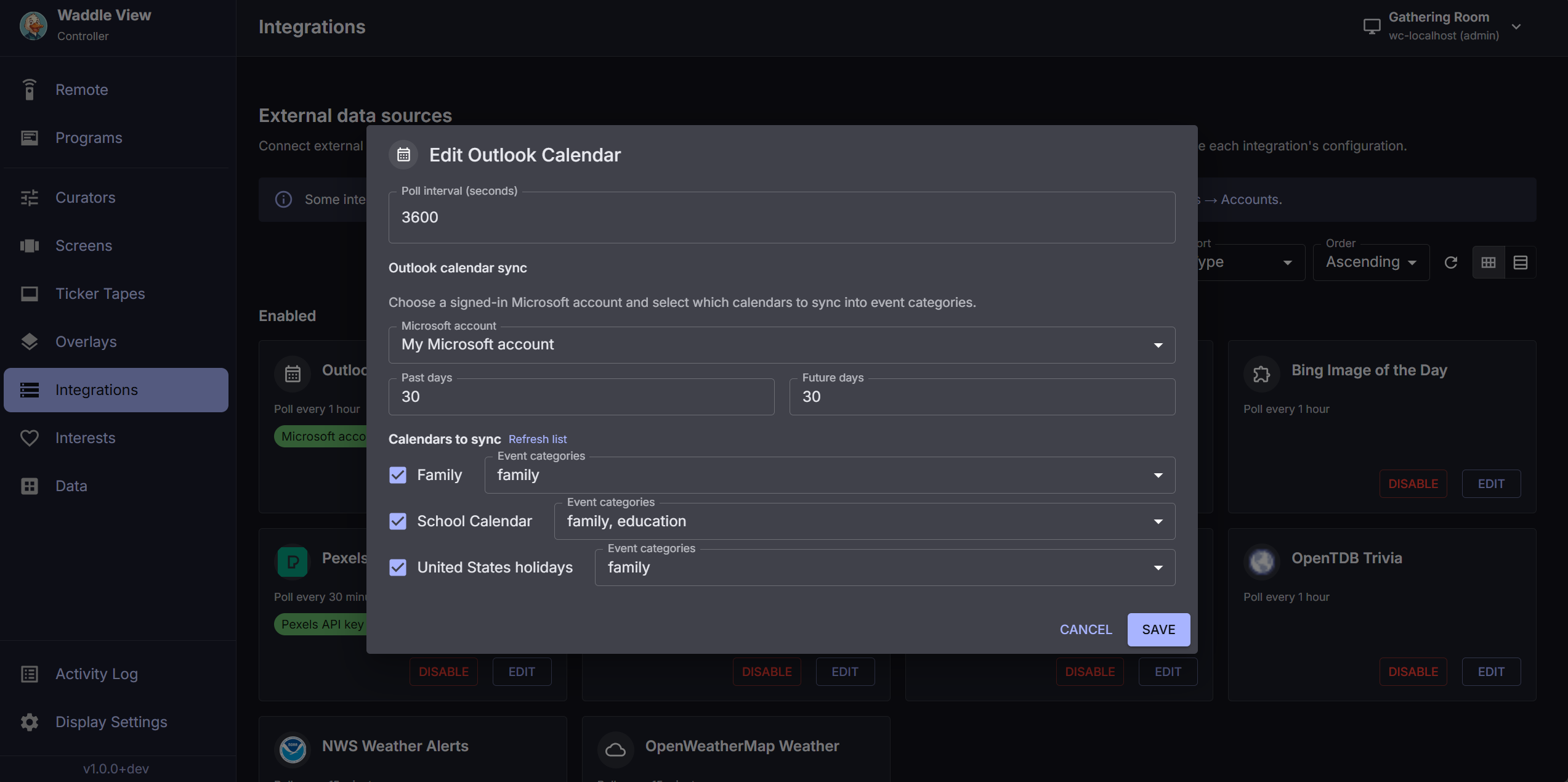Go to the Programs menu item
Image resolution: width=1568 pixels, height=782 pixels.
click(x=116, y=138)
